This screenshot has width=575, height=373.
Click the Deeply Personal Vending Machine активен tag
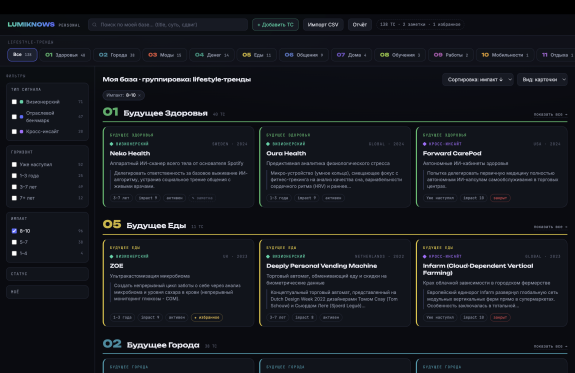[331, 317]
